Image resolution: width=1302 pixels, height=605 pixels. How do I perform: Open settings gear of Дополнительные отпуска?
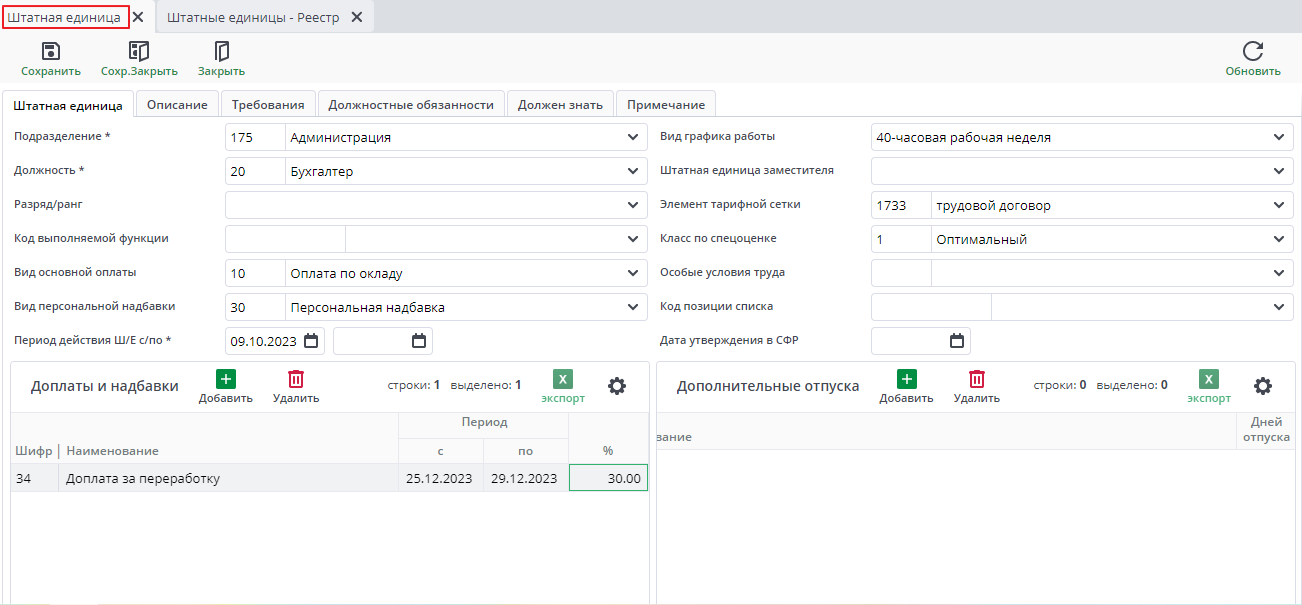[x=1263, y=386]
